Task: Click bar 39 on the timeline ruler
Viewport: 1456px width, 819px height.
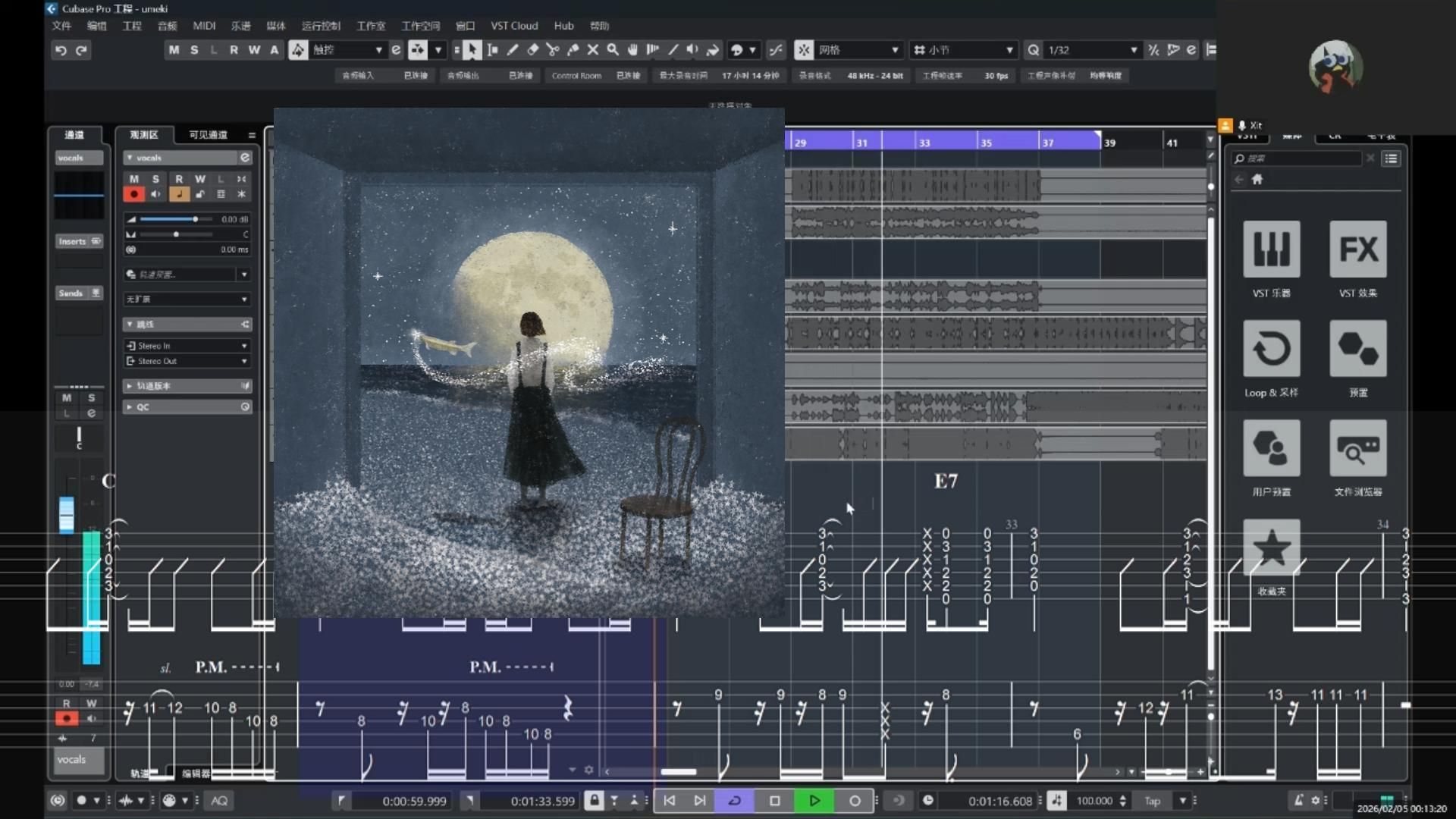Action: tap(1109, 143)
